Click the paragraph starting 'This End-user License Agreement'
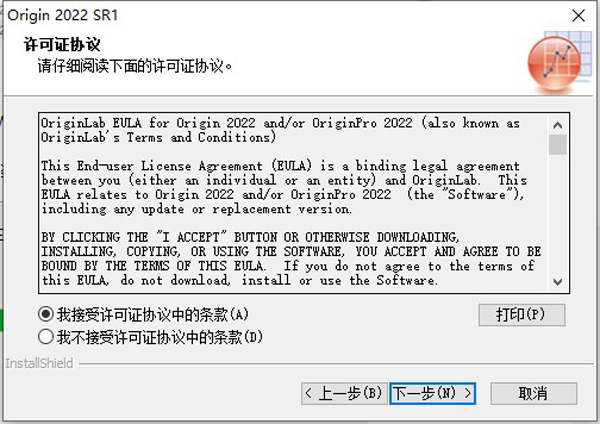This screenshot has width=600, height=424. tap(284, 188)
